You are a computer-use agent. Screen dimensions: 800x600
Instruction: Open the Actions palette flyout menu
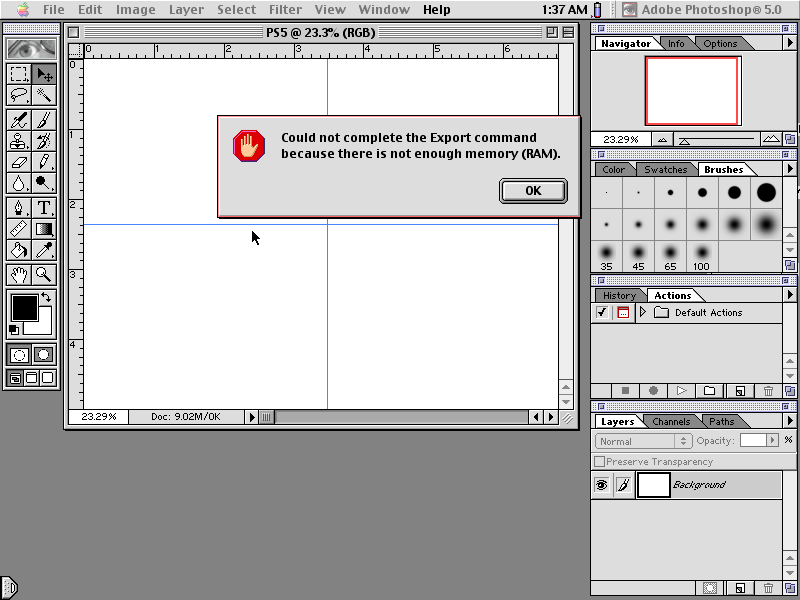coord(790,294)
